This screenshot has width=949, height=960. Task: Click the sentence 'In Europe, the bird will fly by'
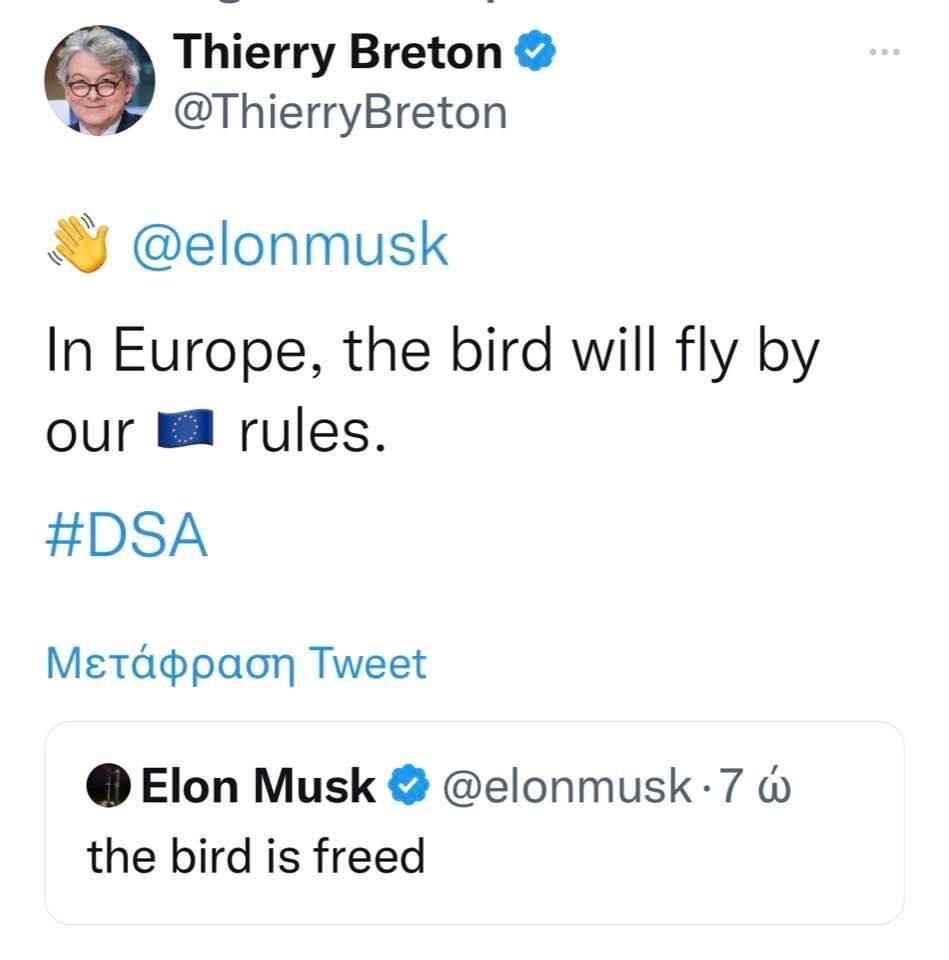[432, 351]
